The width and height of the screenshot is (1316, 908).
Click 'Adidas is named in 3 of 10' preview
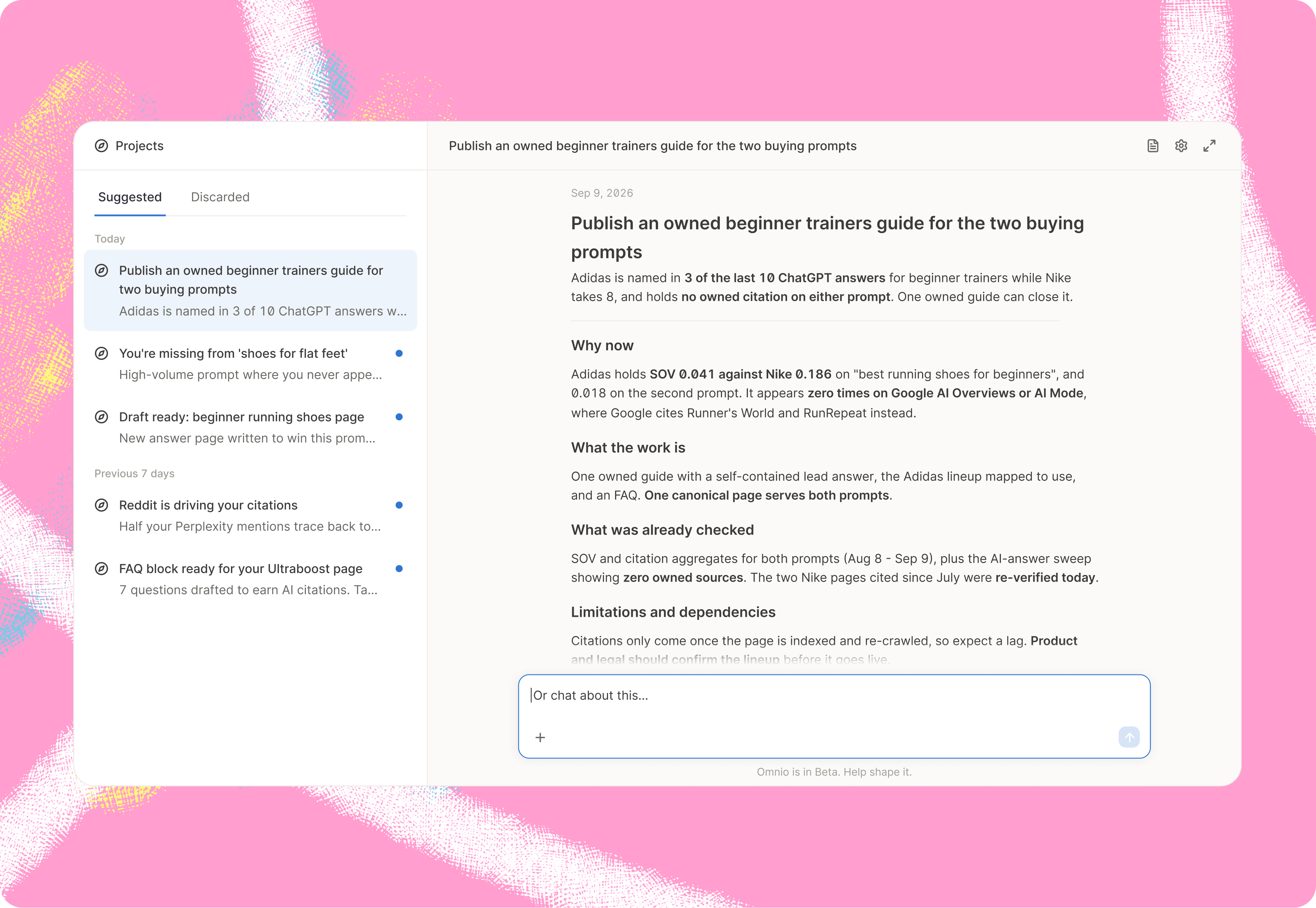pos(263,311)
